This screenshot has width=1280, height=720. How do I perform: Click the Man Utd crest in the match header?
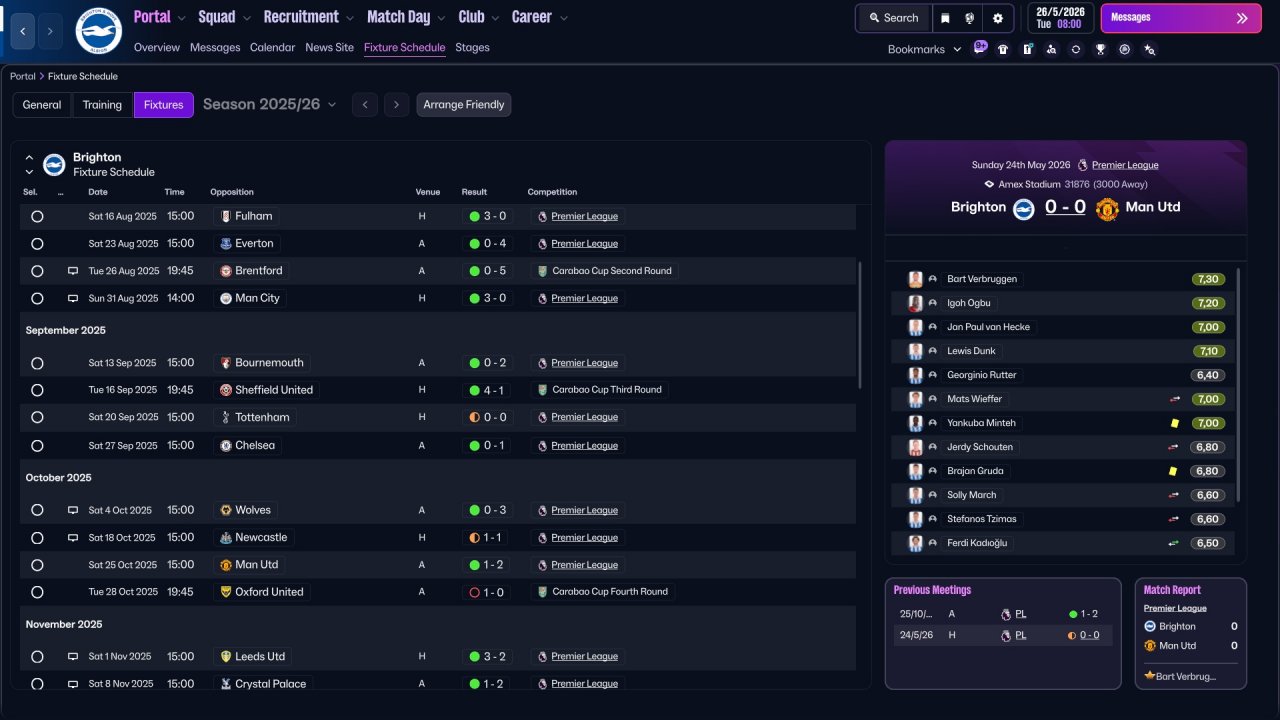pos(1106,208)
